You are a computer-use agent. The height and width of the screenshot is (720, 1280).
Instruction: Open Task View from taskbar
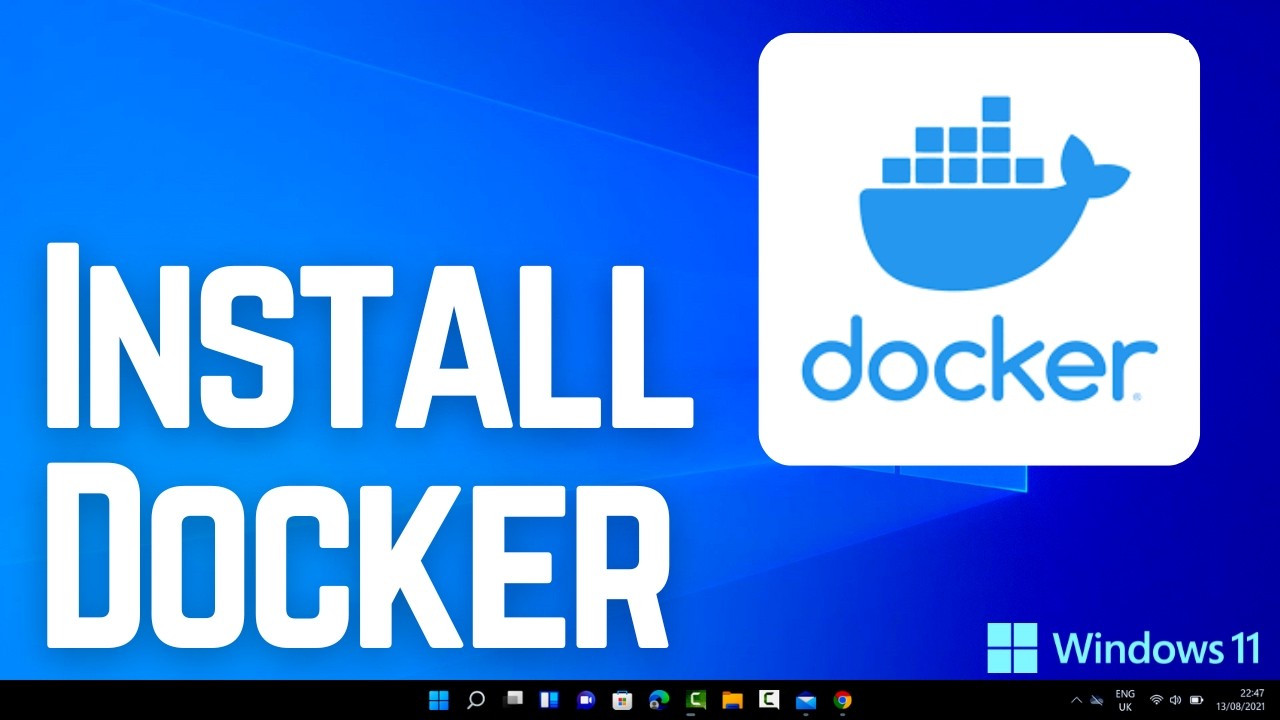(513, 699)
